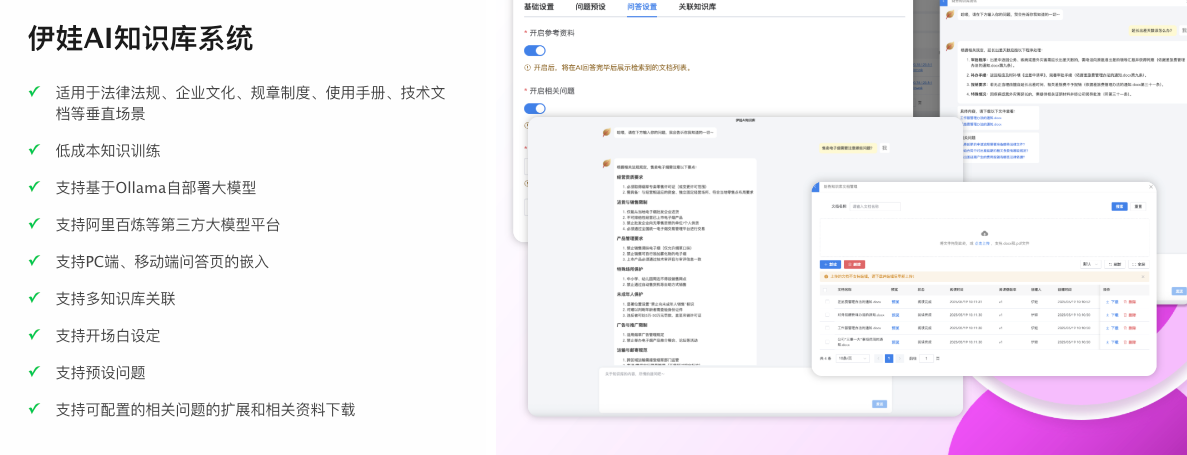Screen dimensions: 1187x455
Task: Select page 1 in document pagination
Action: pyautogui.click(x=889, y=358)
